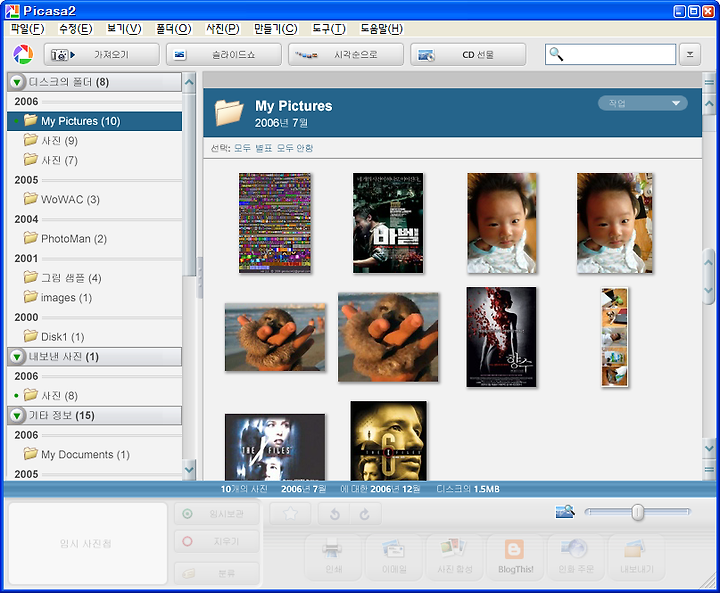Image resolution: width=720 pixels, height=593 pixels.
Task: Open the 폴더(O) menu
Action: click(x=174, y=29)
